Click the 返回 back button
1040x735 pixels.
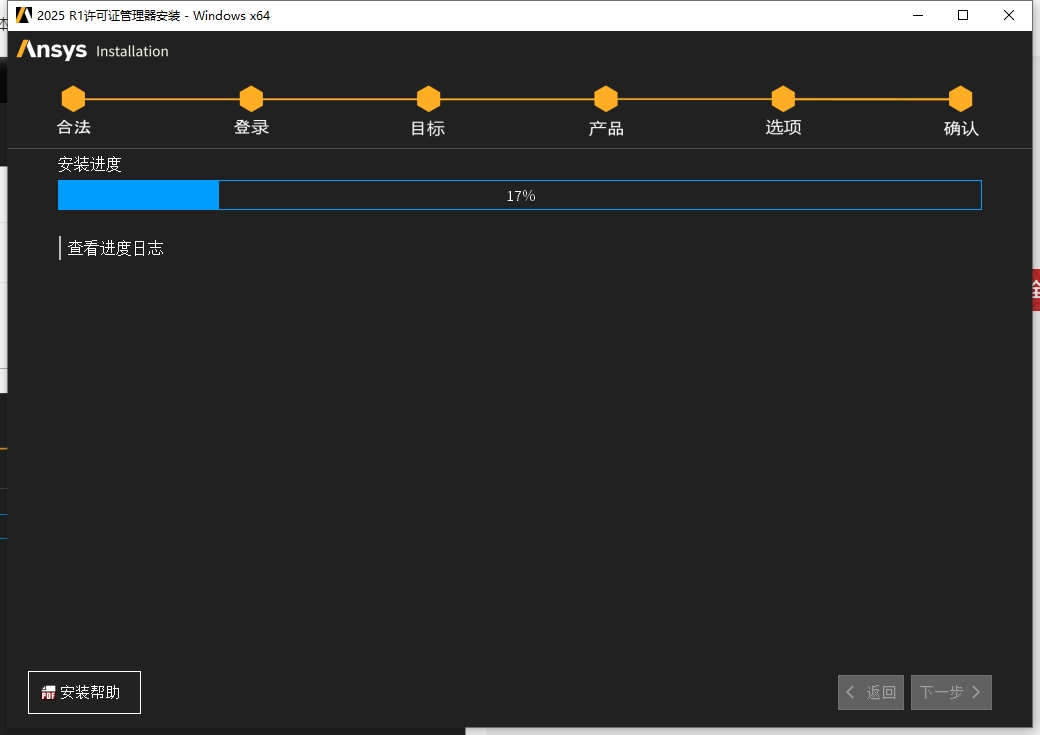[x=871, y=693]
